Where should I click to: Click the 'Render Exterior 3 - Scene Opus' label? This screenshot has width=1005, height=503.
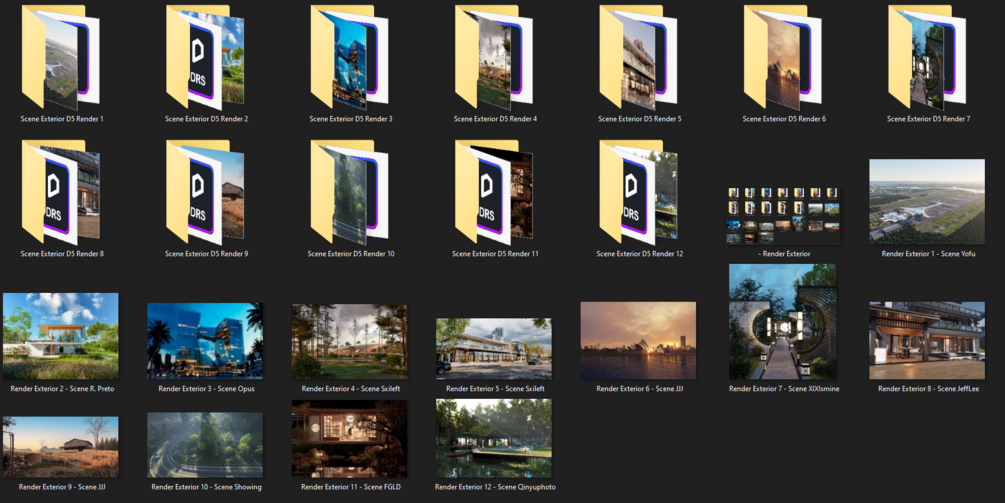point(206,389)
